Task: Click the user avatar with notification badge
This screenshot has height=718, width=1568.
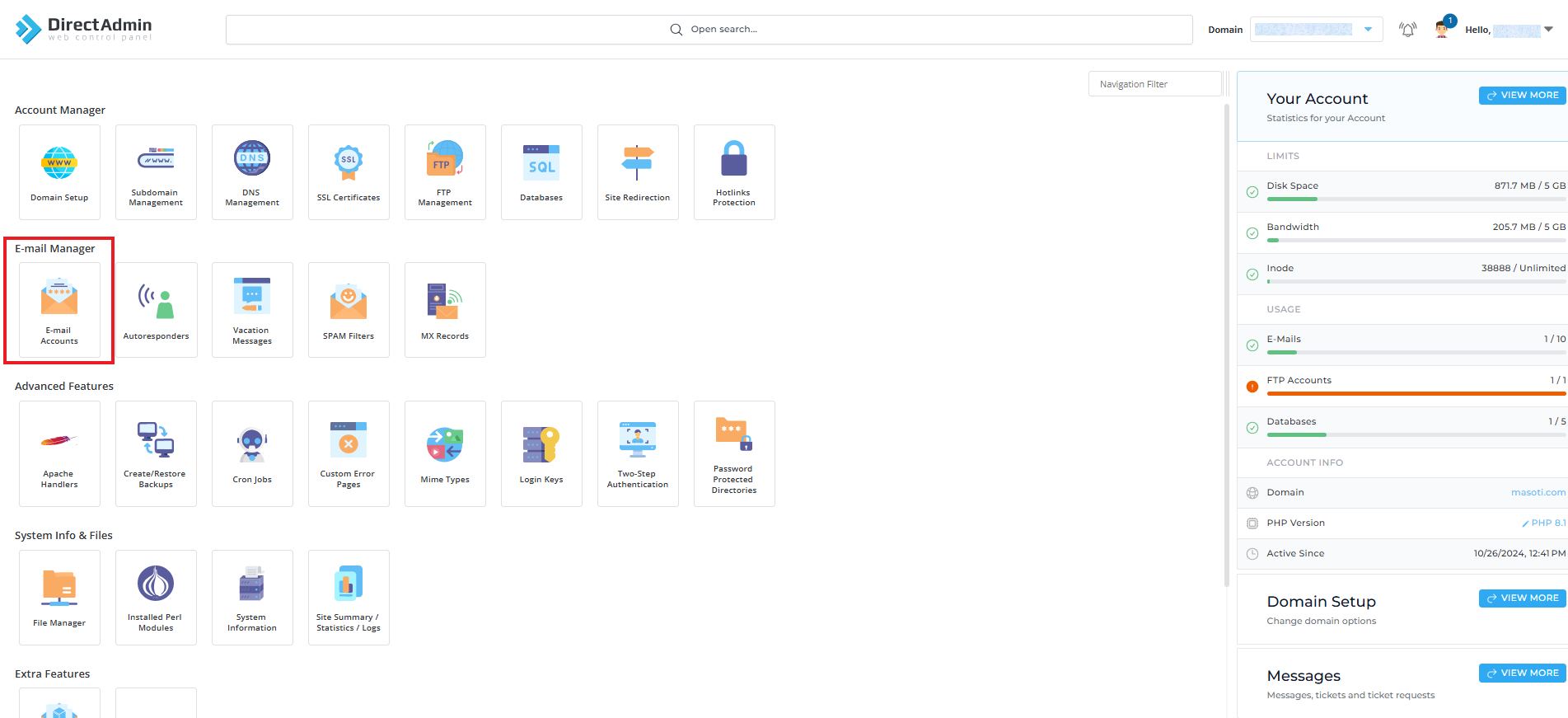Action: [1442, 29]
